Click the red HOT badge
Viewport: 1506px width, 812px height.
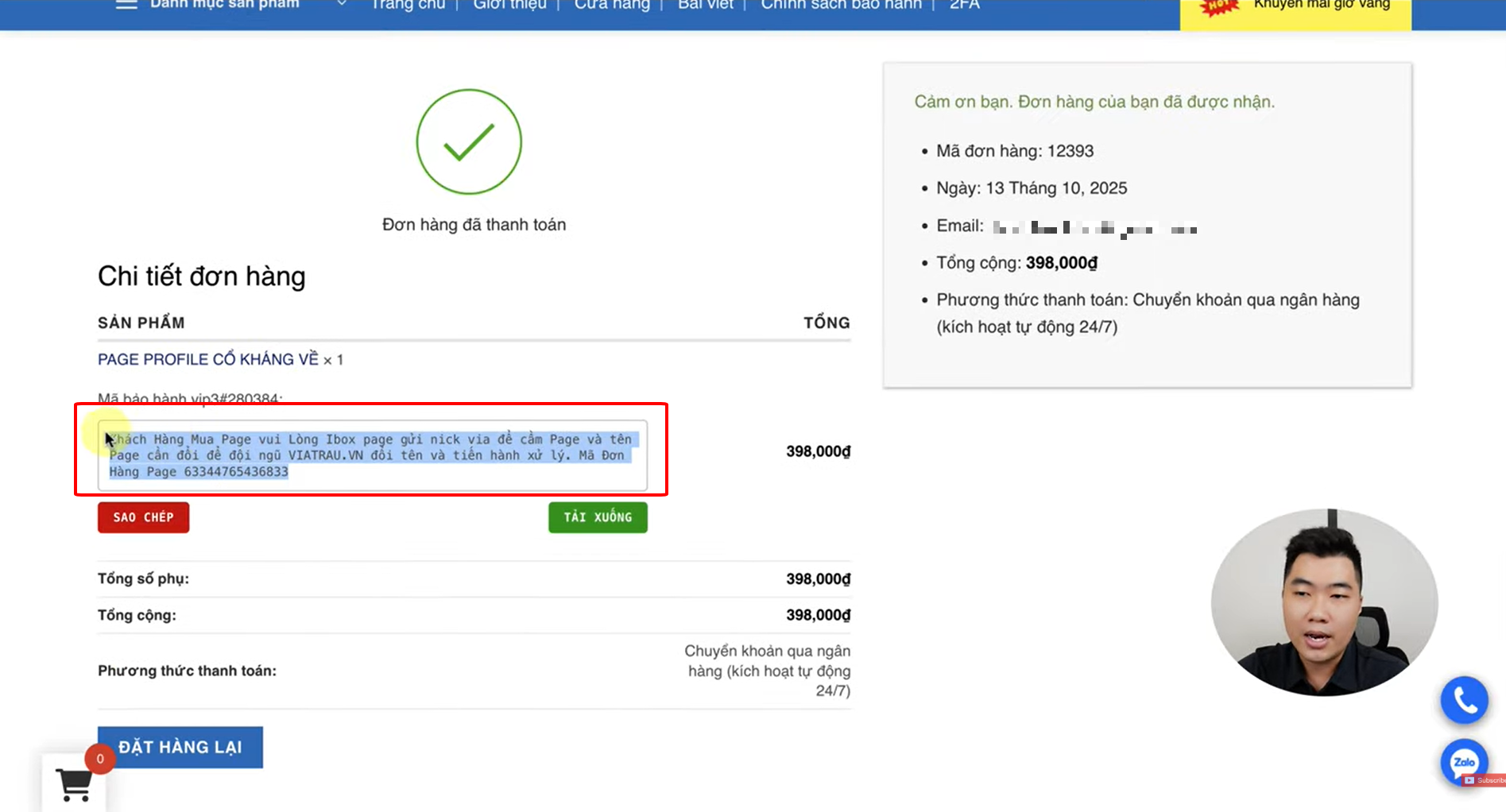(1218, 7)
